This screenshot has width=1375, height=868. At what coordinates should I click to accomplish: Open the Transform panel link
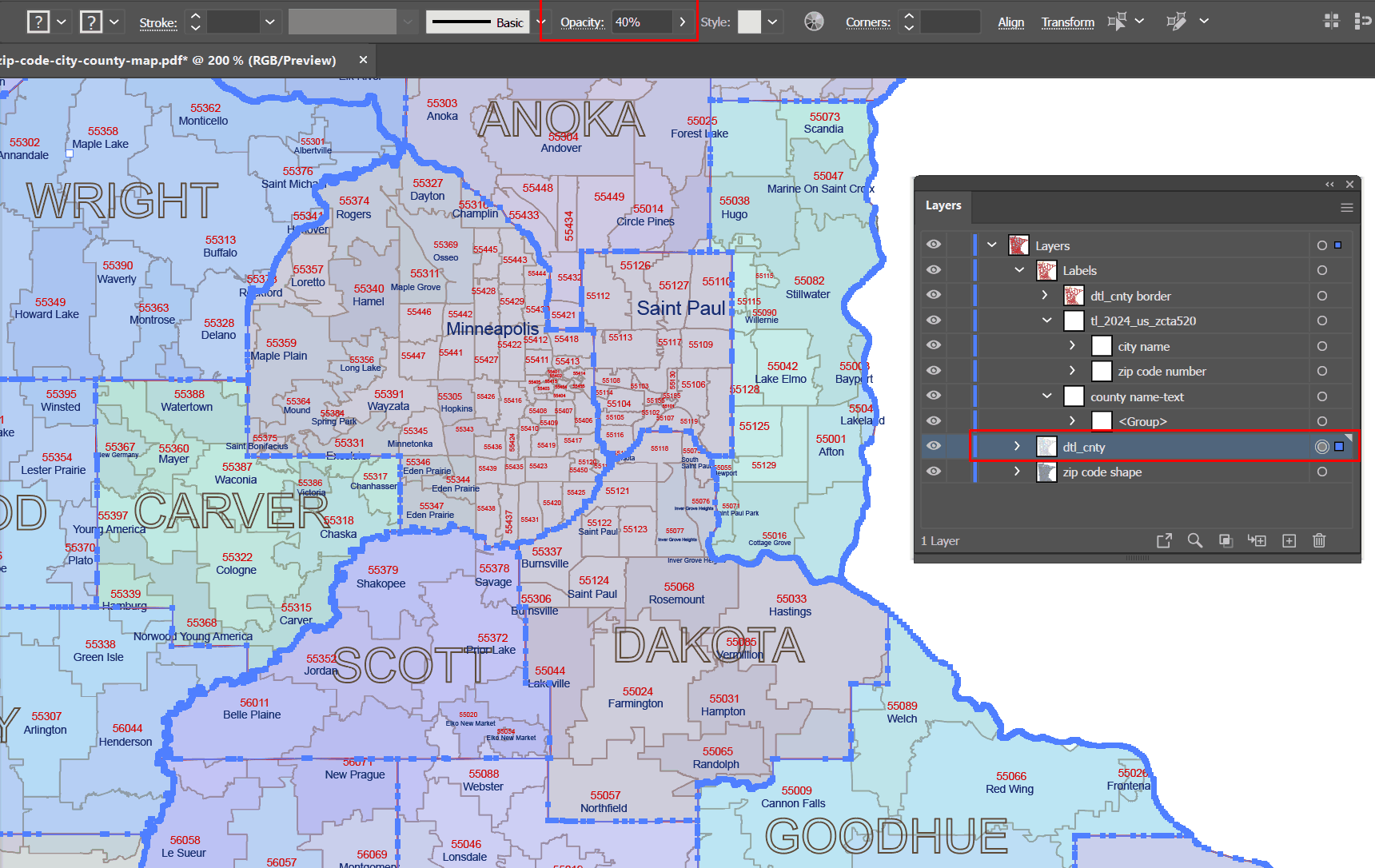coord(1068,22)
